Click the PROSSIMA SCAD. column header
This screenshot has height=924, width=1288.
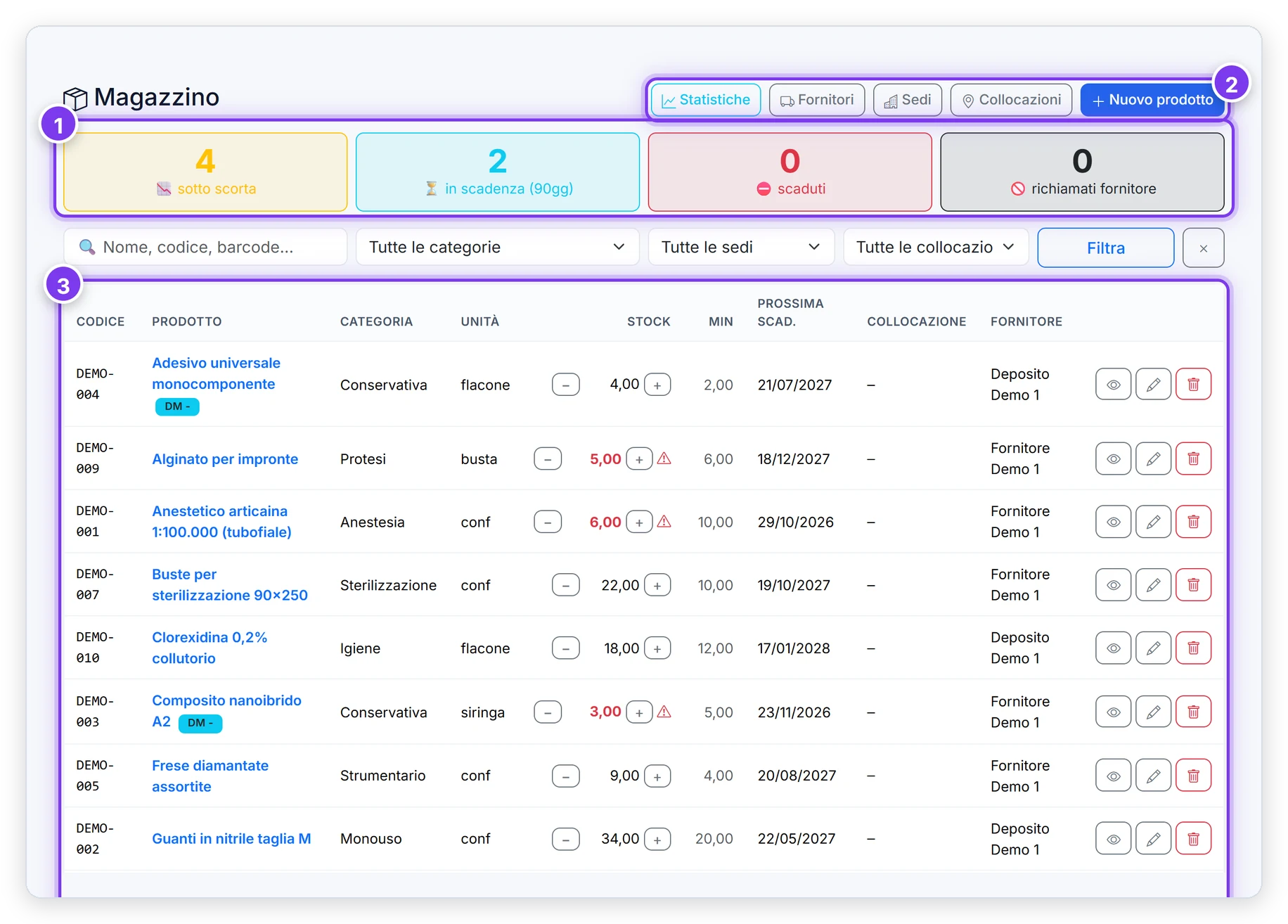pyautogui.click(x=790, y=312)
